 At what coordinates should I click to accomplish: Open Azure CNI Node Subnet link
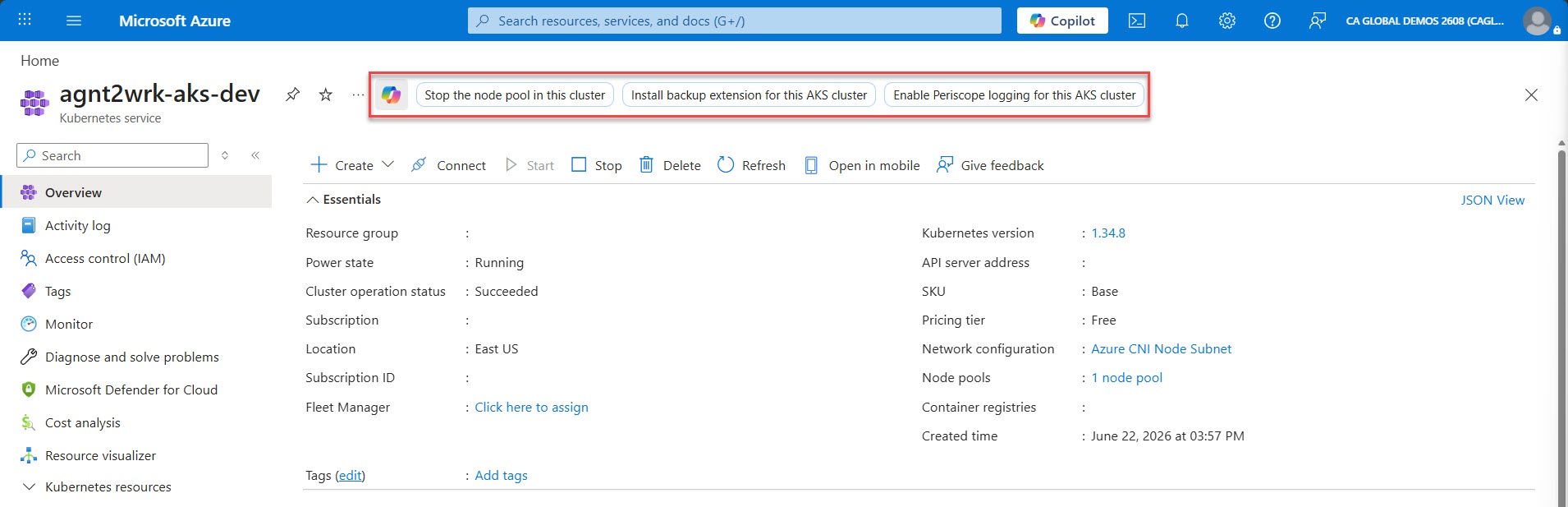(1161, 349)
